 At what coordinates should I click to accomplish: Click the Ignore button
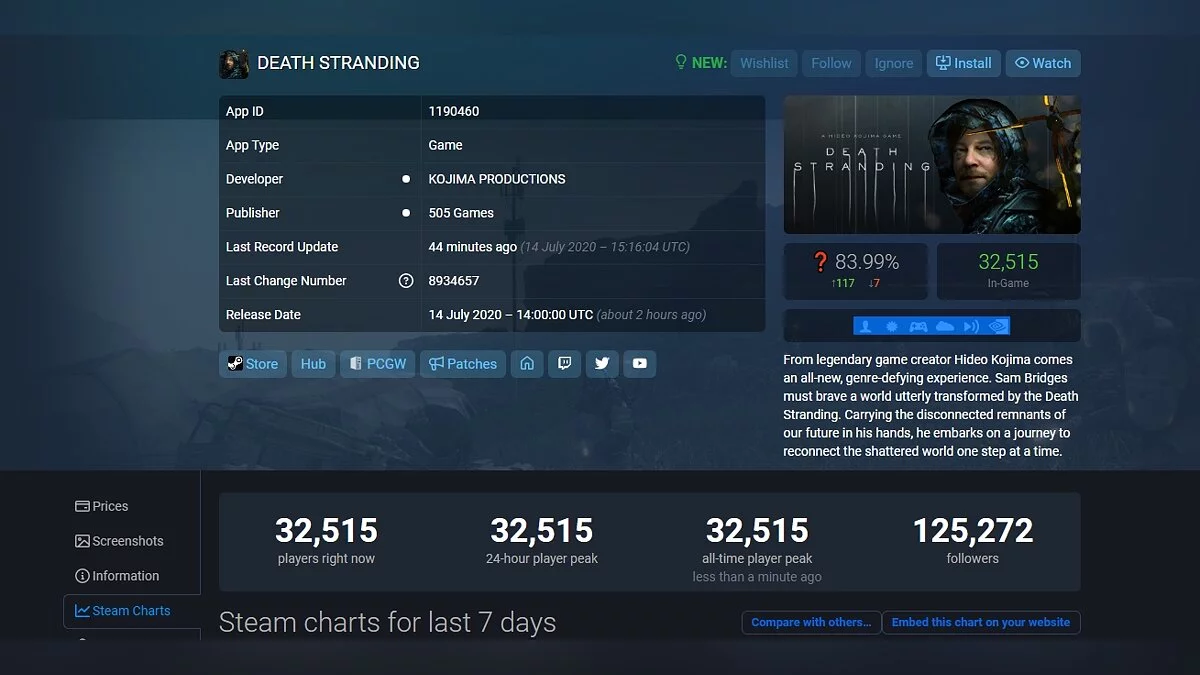click(x=894, y=63)
